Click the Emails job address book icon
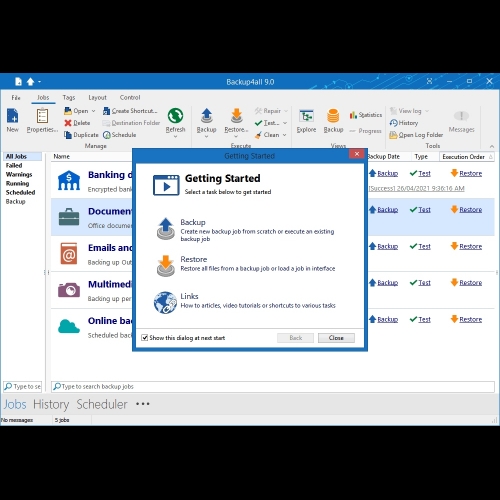 pos(69,253)
